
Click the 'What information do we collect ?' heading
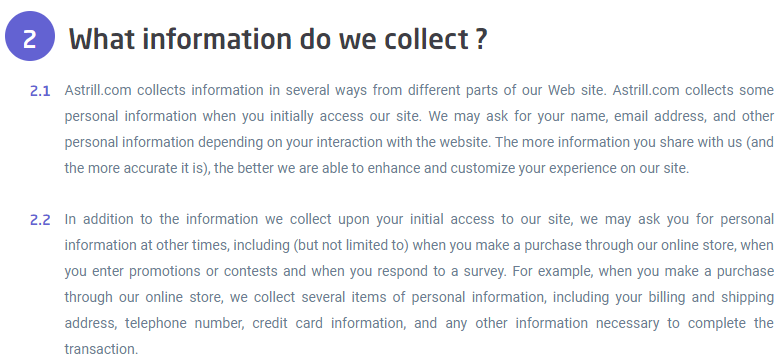click(278, 38)
